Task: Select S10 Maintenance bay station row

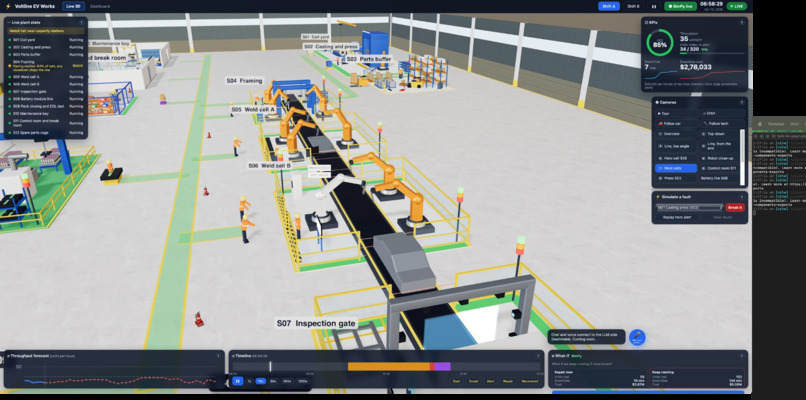Action: [46, 113]
